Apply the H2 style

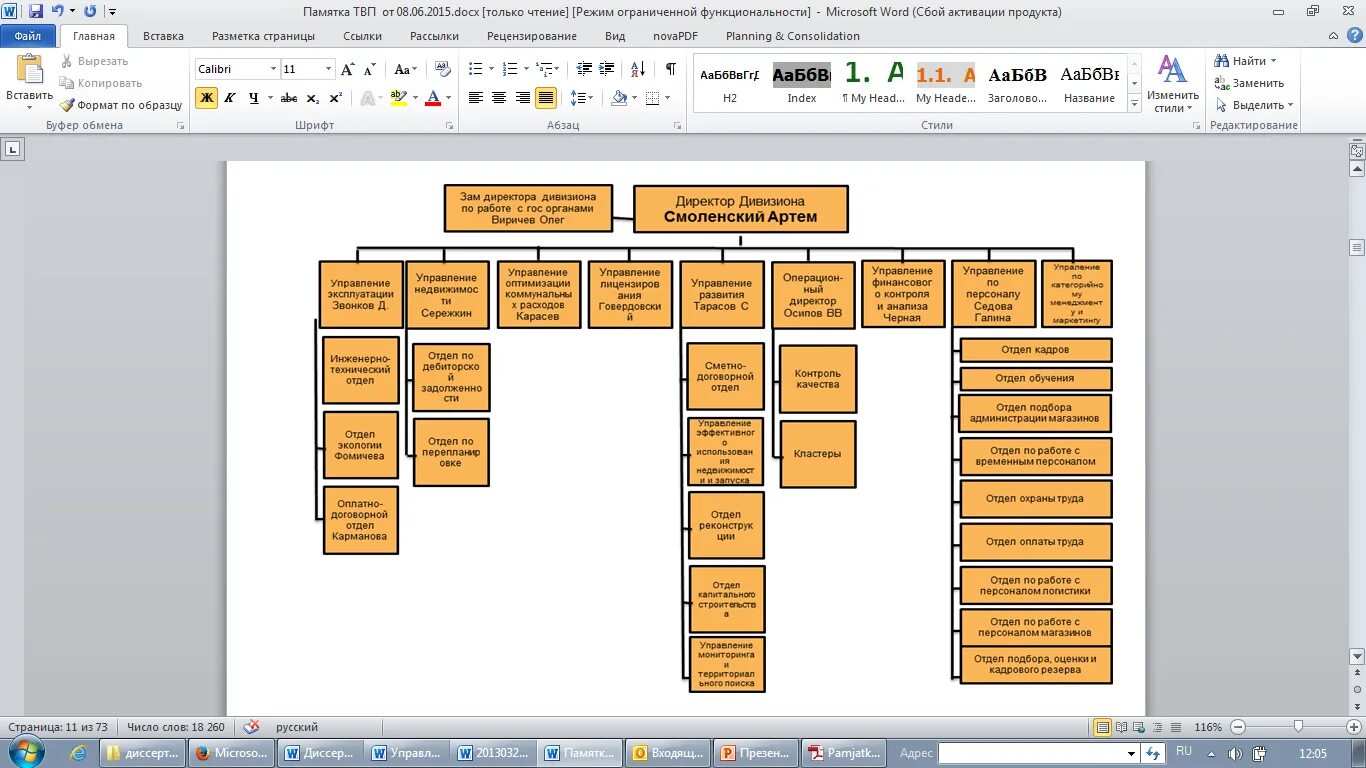point(730,83)
